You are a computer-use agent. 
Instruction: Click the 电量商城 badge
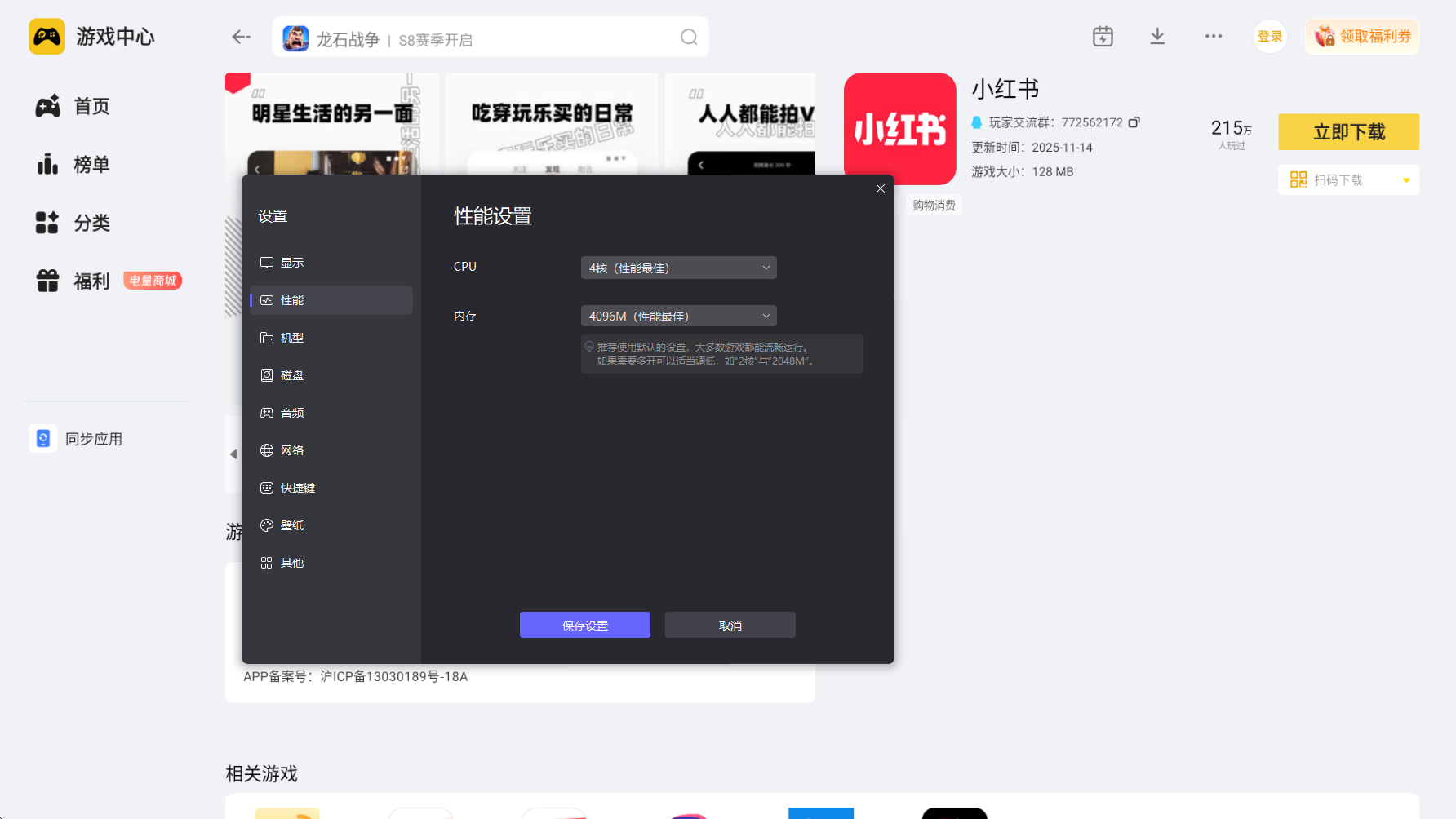point(153,281)
